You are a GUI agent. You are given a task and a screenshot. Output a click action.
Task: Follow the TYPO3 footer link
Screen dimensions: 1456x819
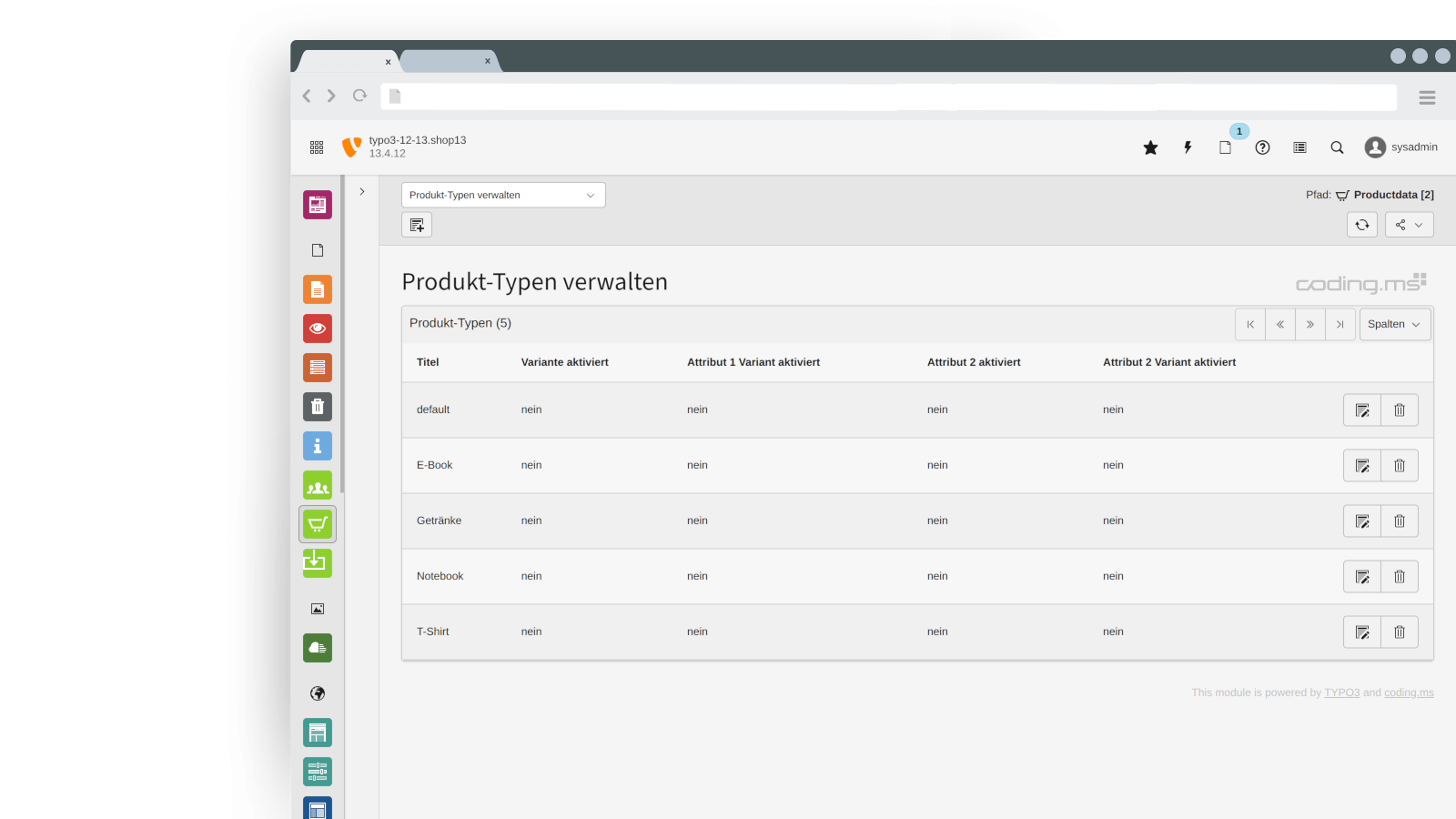click(1341, 693)
